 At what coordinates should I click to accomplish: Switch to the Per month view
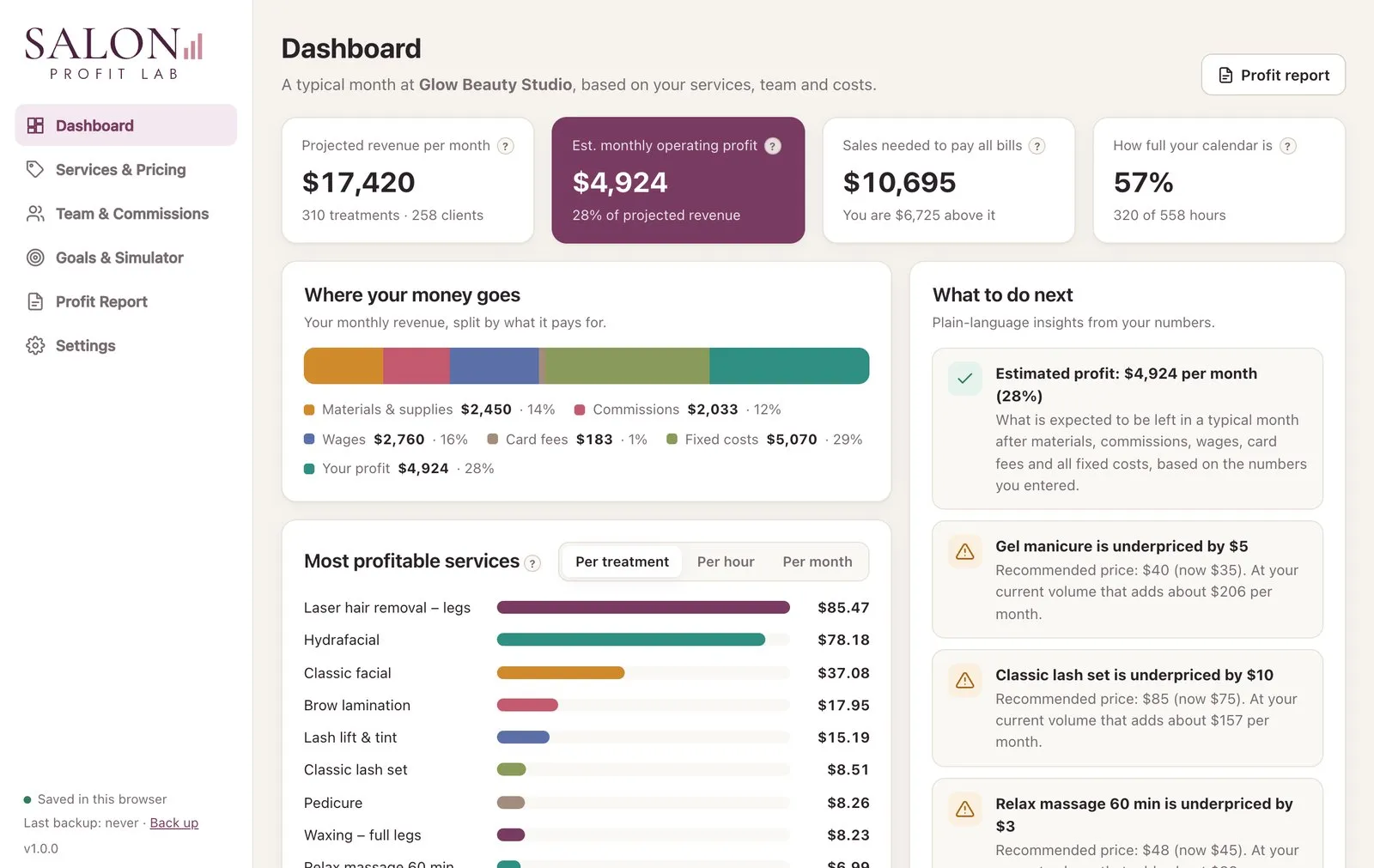point(818,561)
